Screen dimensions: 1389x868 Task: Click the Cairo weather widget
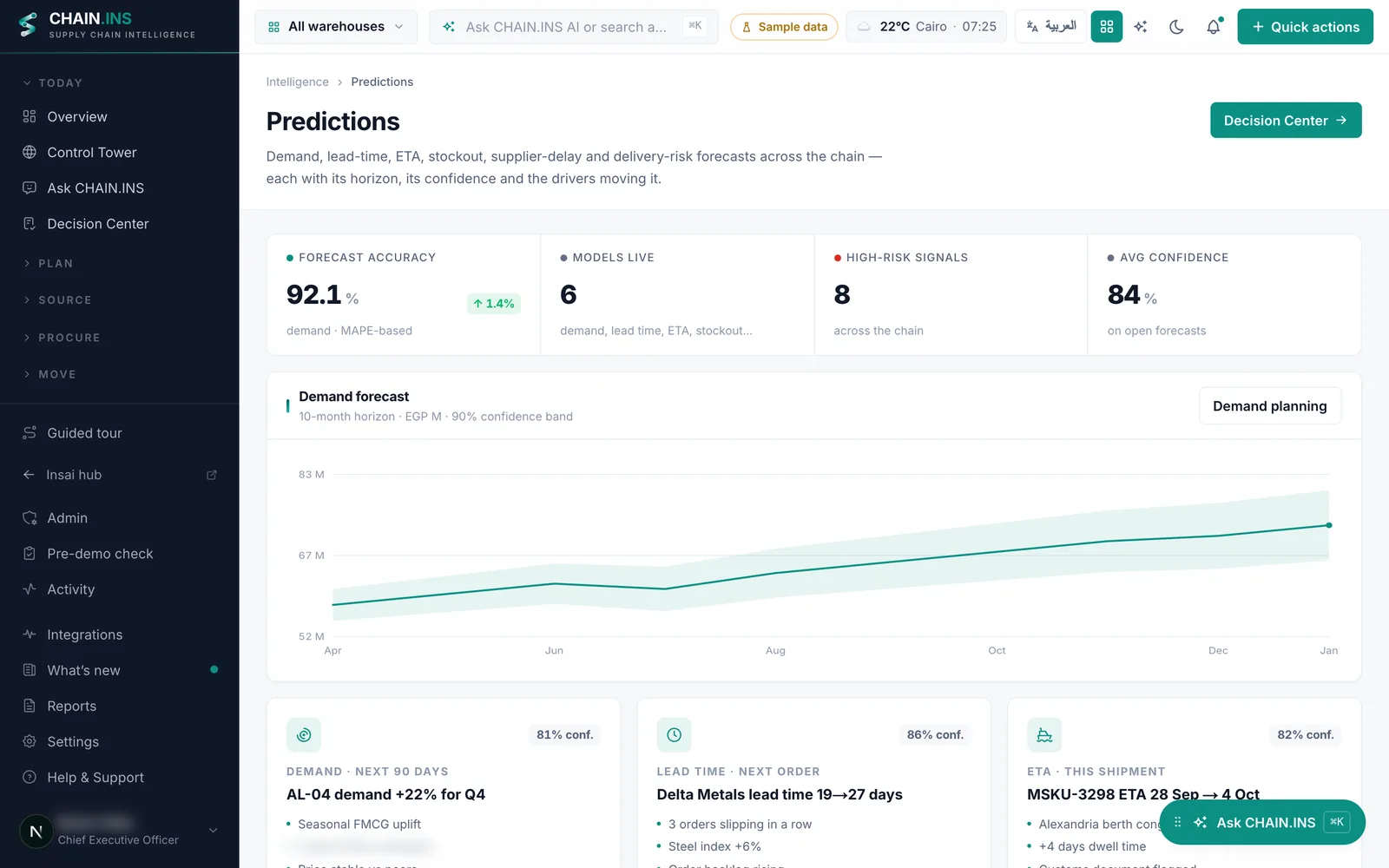click(926, 27)
